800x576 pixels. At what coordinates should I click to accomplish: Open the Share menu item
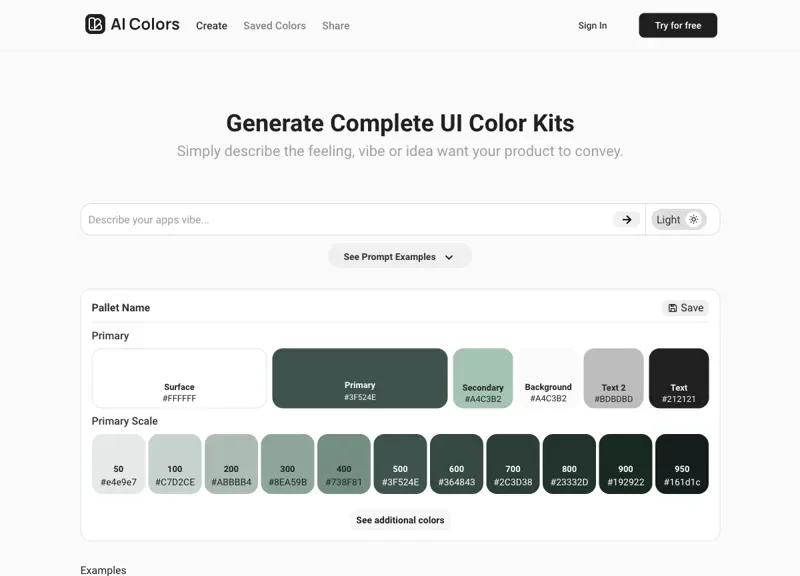(336, 26)
